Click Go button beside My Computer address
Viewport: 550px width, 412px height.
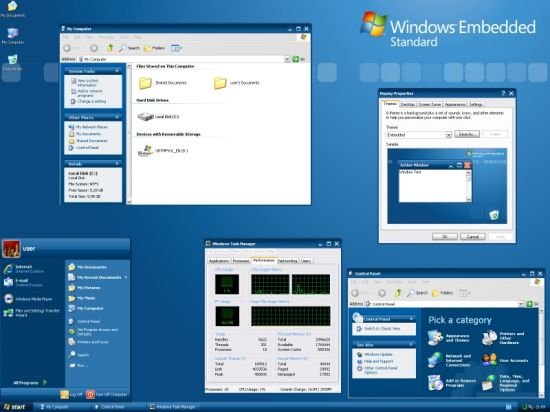[x=299, y=59]
